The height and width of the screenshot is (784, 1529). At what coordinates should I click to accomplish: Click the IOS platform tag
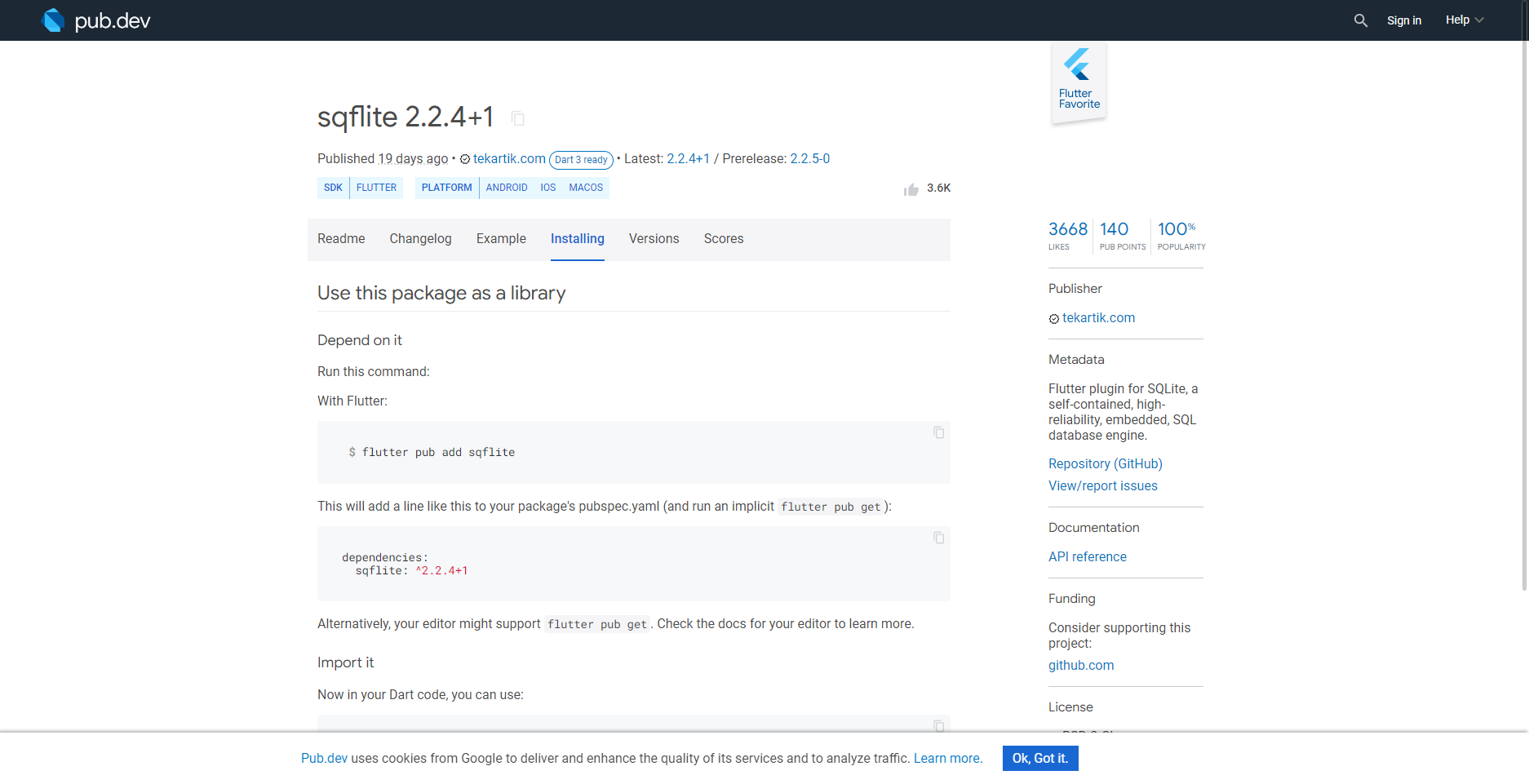(x=547, y=188)
